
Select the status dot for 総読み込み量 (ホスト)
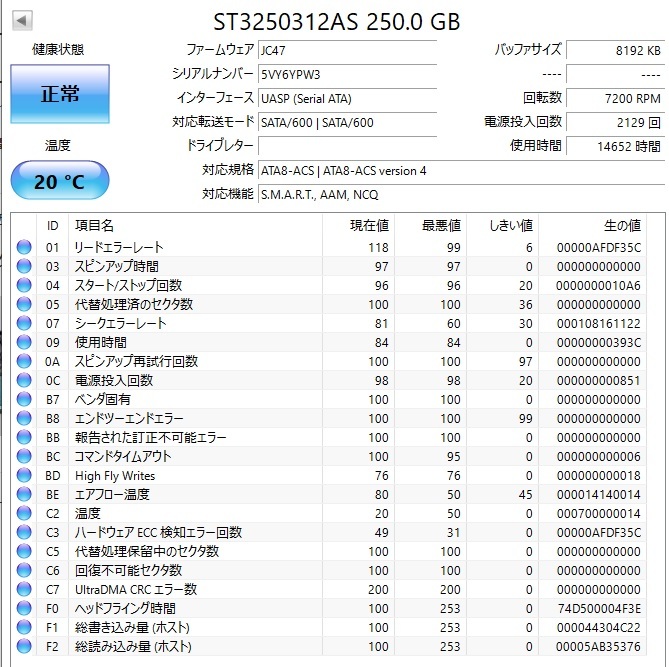point(24,646)
